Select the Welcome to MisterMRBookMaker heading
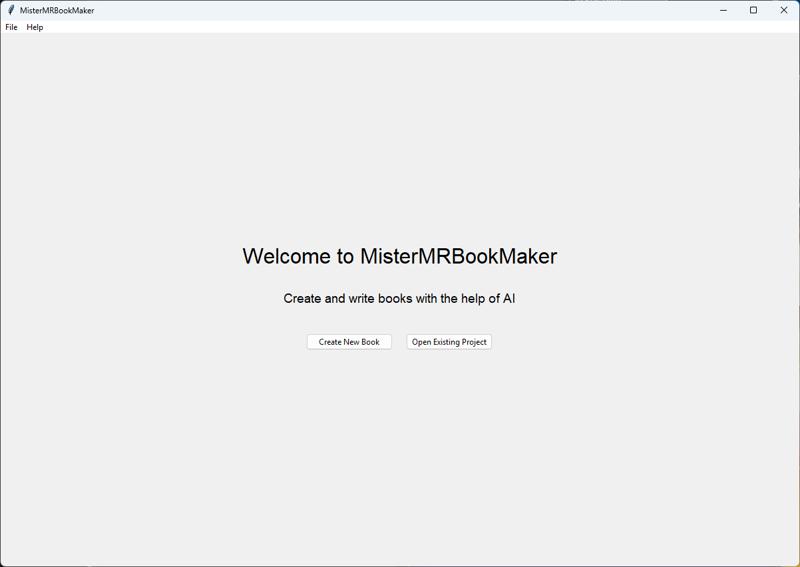 [399, 256]
